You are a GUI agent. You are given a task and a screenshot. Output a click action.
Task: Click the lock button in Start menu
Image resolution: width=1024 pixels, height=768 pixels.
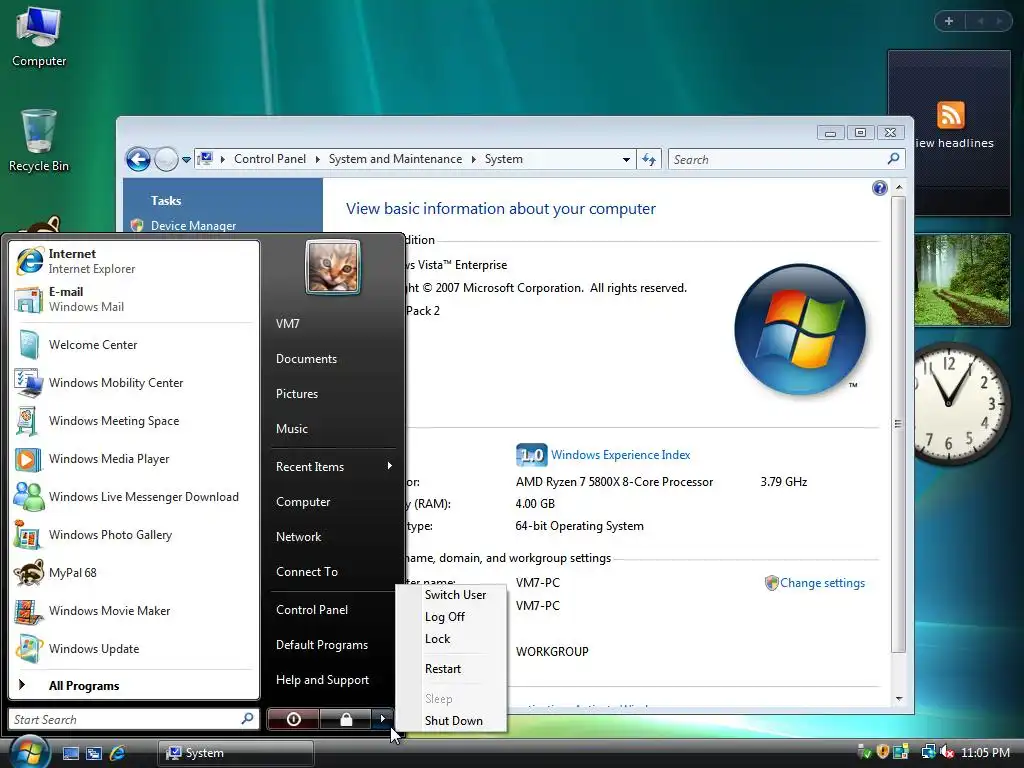click(346, 719)
